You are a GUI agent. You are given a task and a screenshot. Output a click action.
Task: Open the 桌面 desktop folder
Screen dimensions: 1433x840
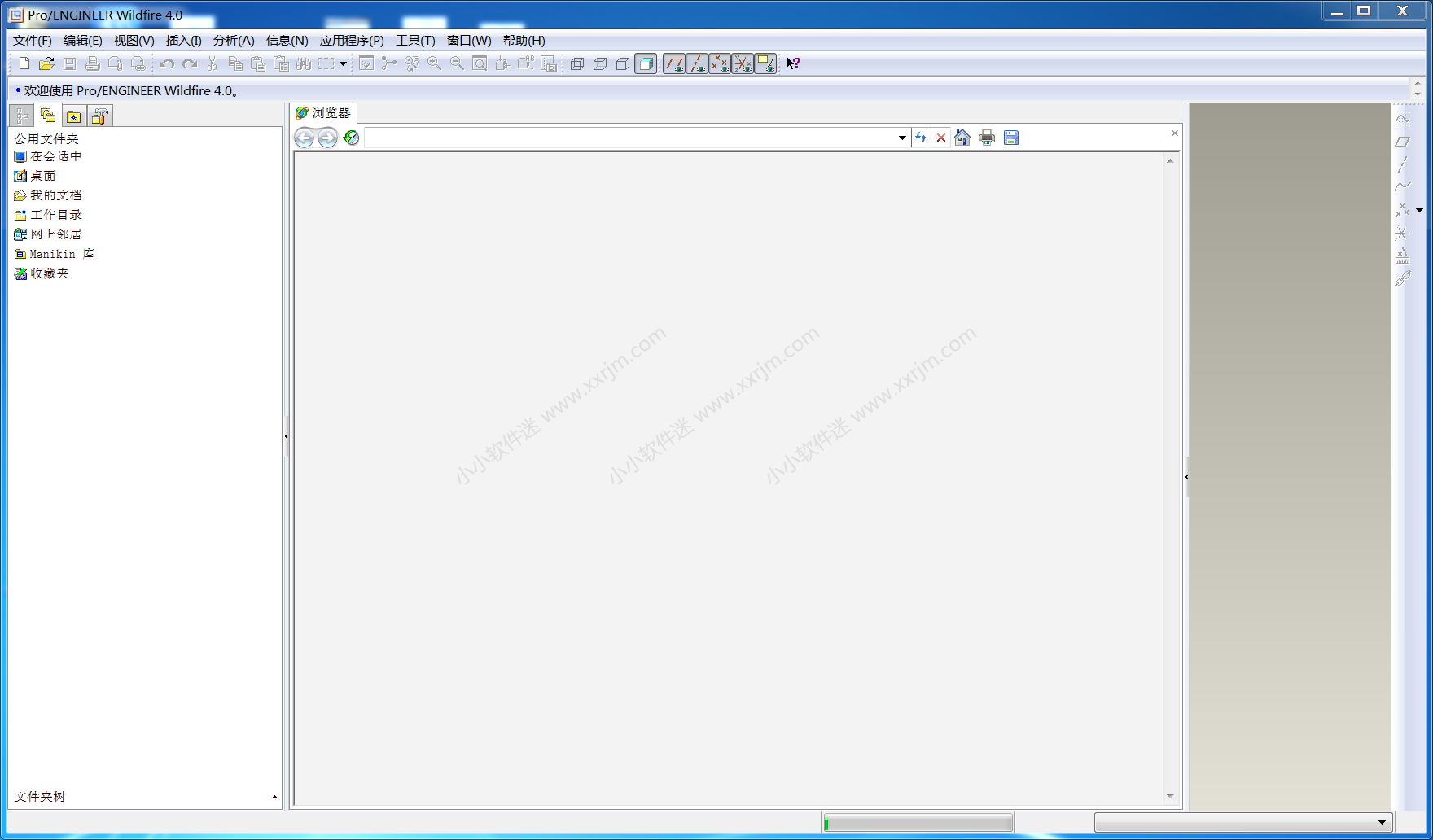[35, 176]
